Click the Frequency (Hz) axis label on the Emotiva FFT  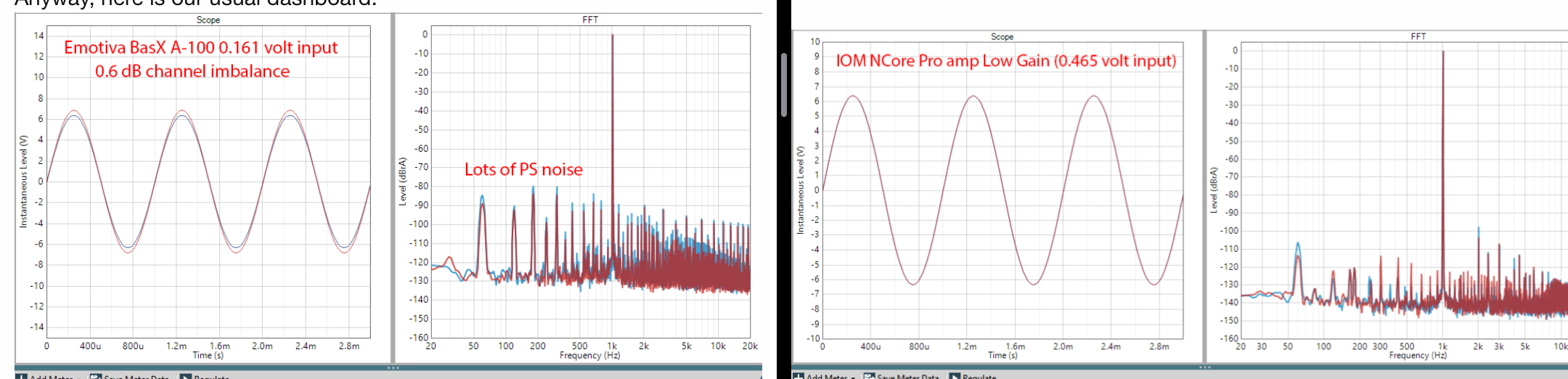click(x=589, y=356)
